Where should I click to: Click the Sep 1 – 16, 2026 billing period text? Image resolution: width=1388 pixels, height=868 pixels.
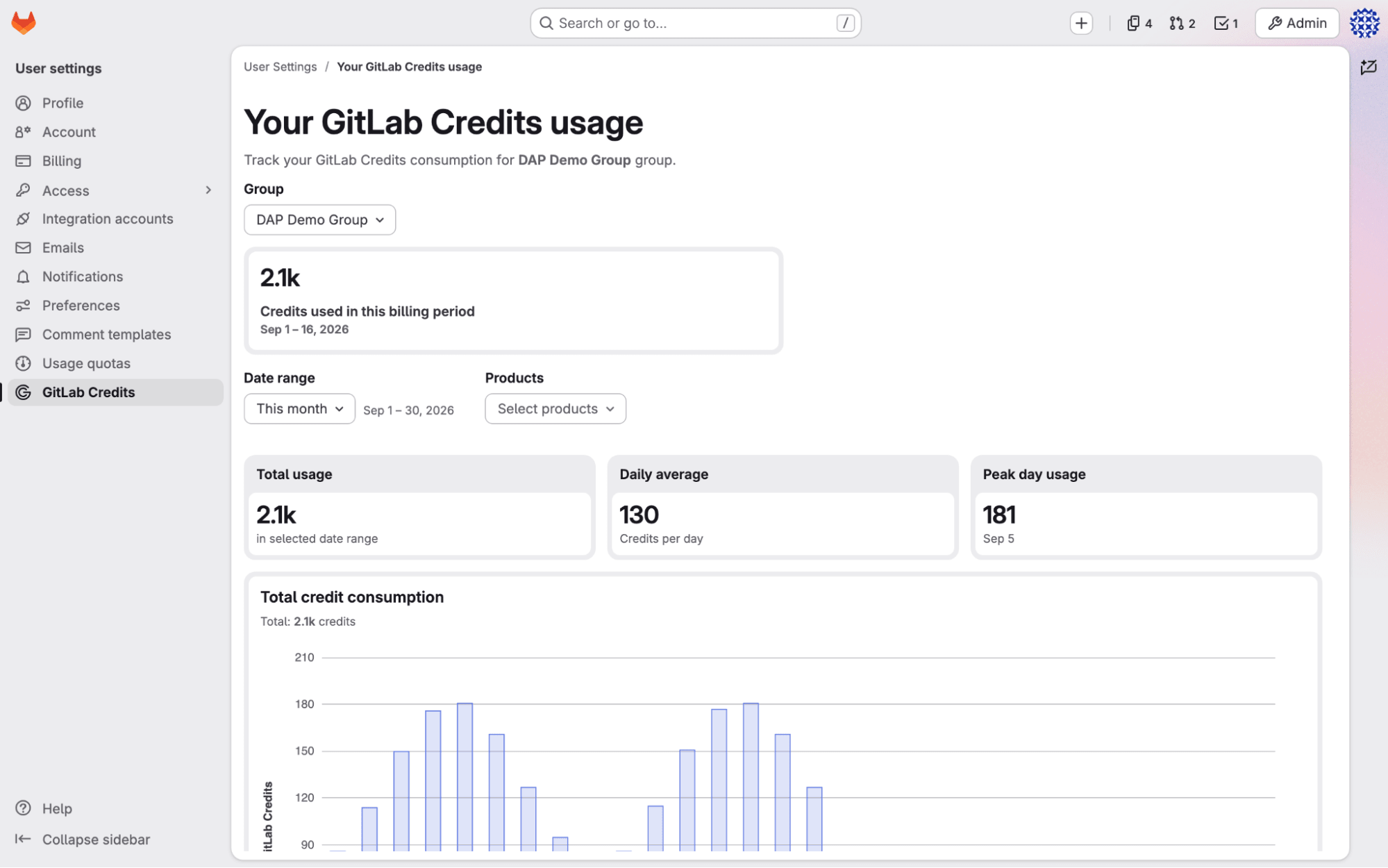[304, 329]
